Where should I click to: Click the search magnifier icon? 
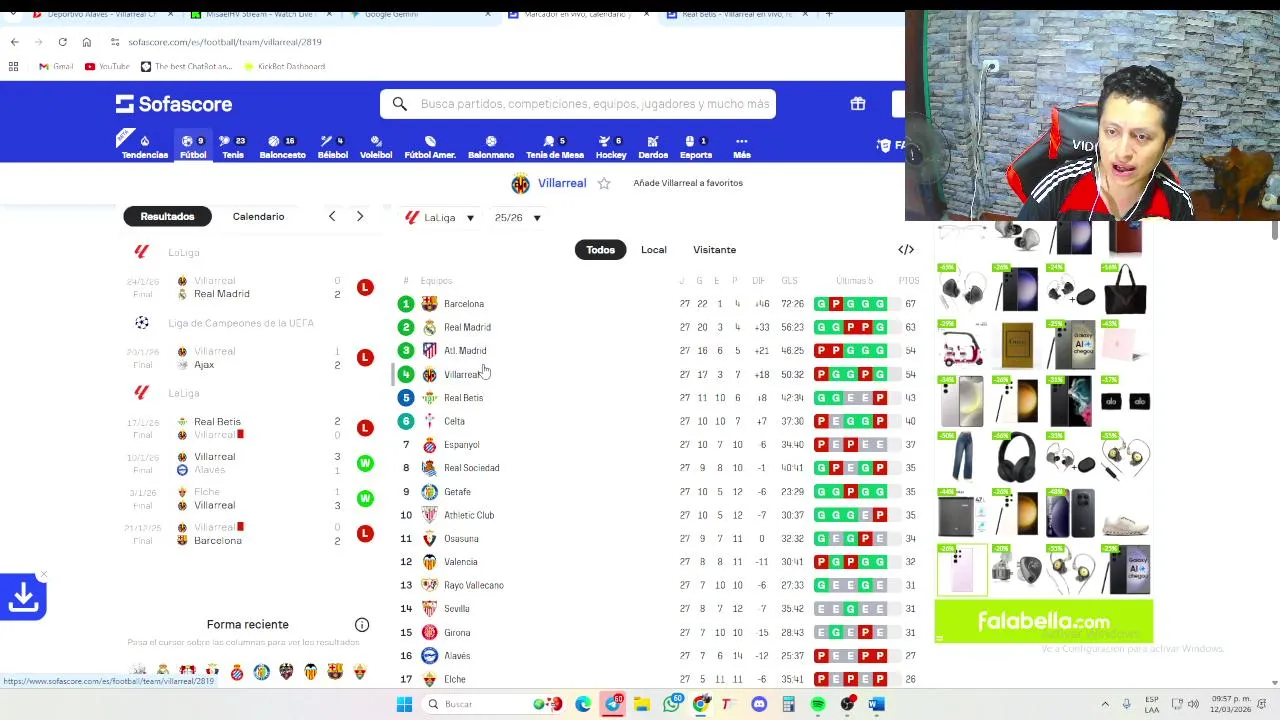point(400,104)
